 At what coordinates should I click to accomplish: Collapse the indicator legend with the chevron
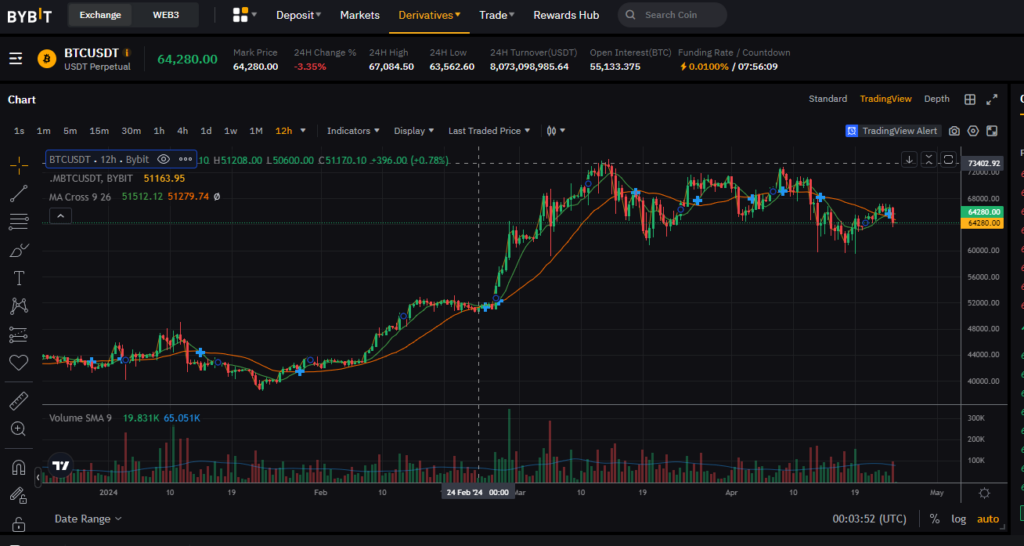coord(60,216)
